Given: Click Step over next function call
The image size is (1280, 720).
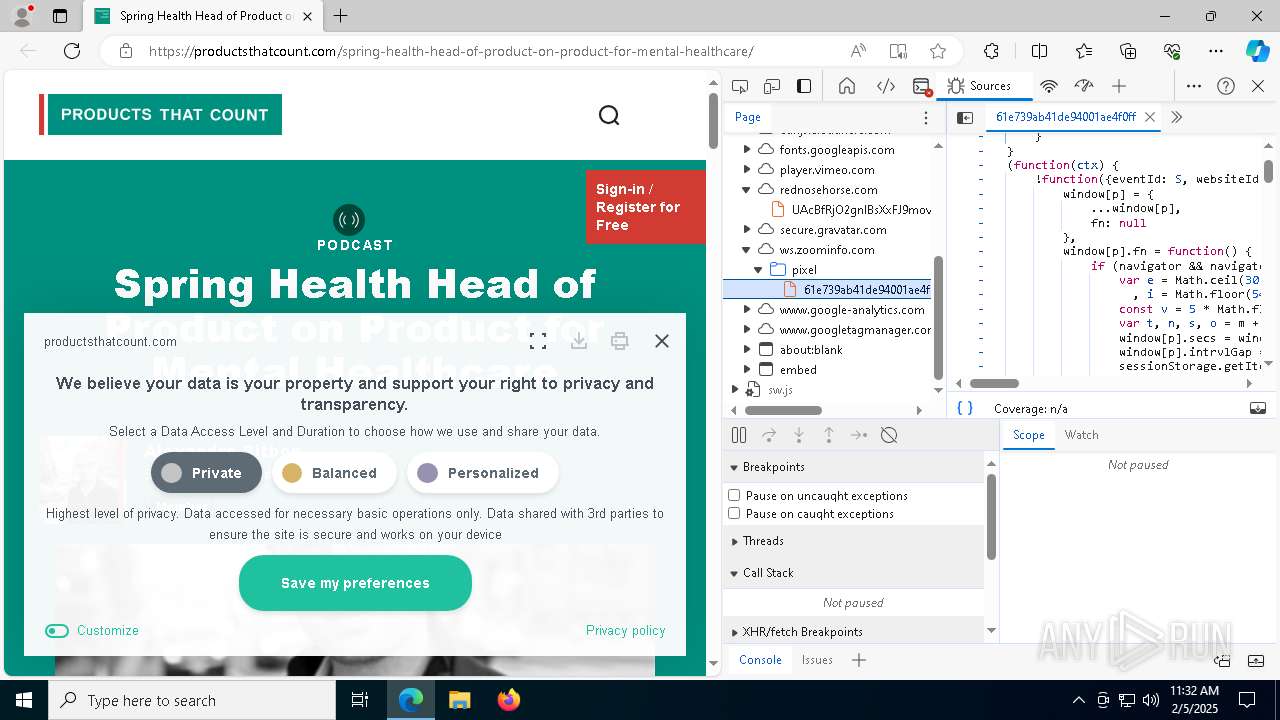Looking at the screenshot, I should pos(769,435).
